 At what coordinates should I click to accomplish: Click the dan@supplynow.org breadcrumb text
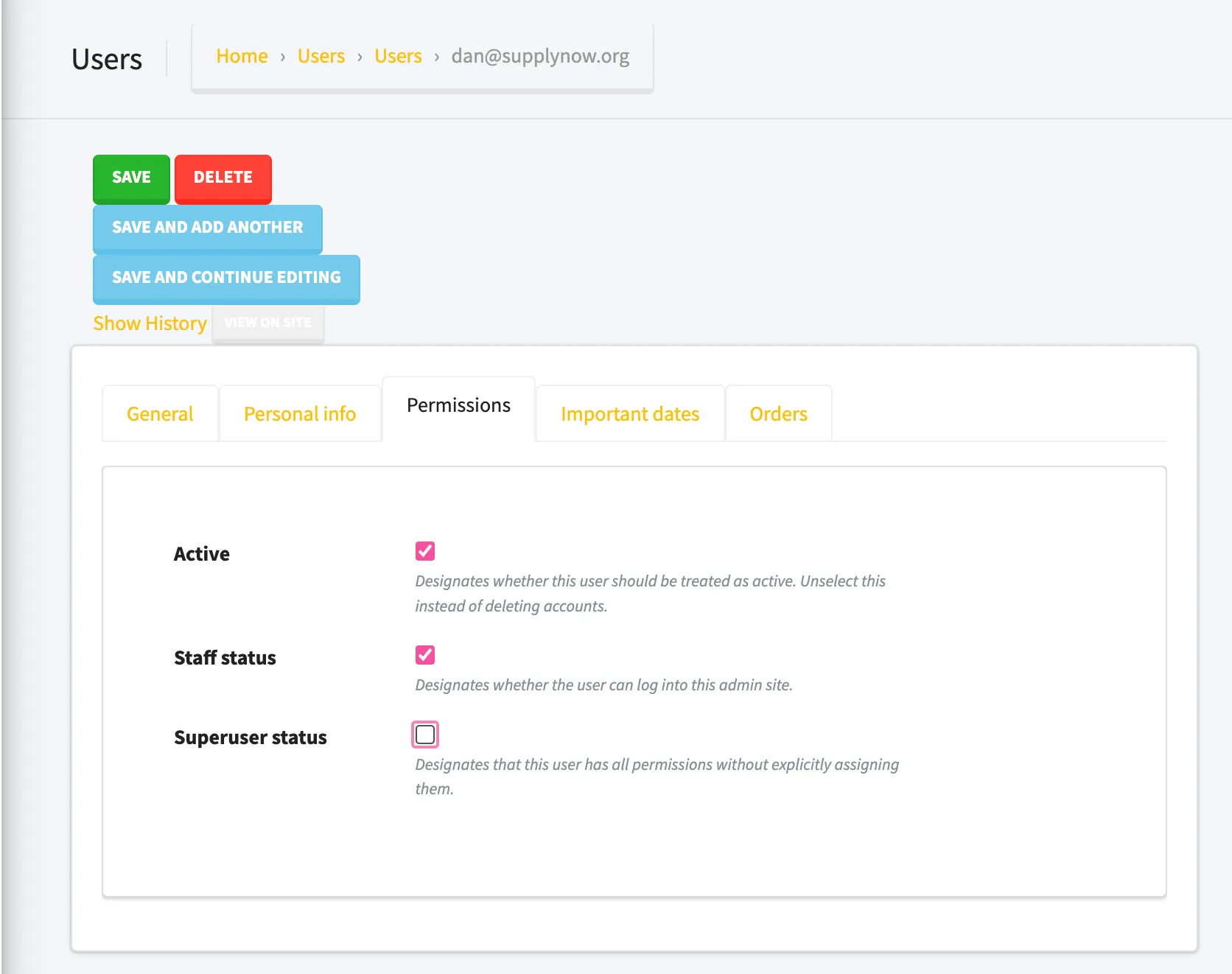coord(540,56)
